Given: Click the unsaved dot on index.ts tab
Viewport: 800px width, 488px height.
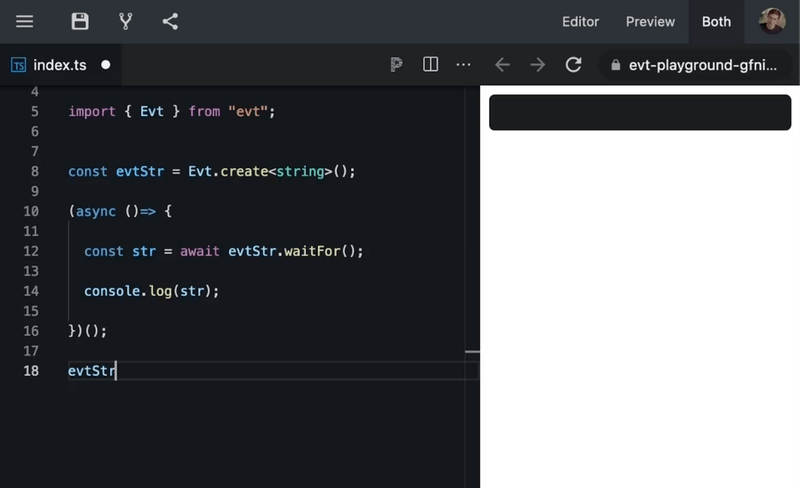Looking at the screenshot, I should [106, 65].
